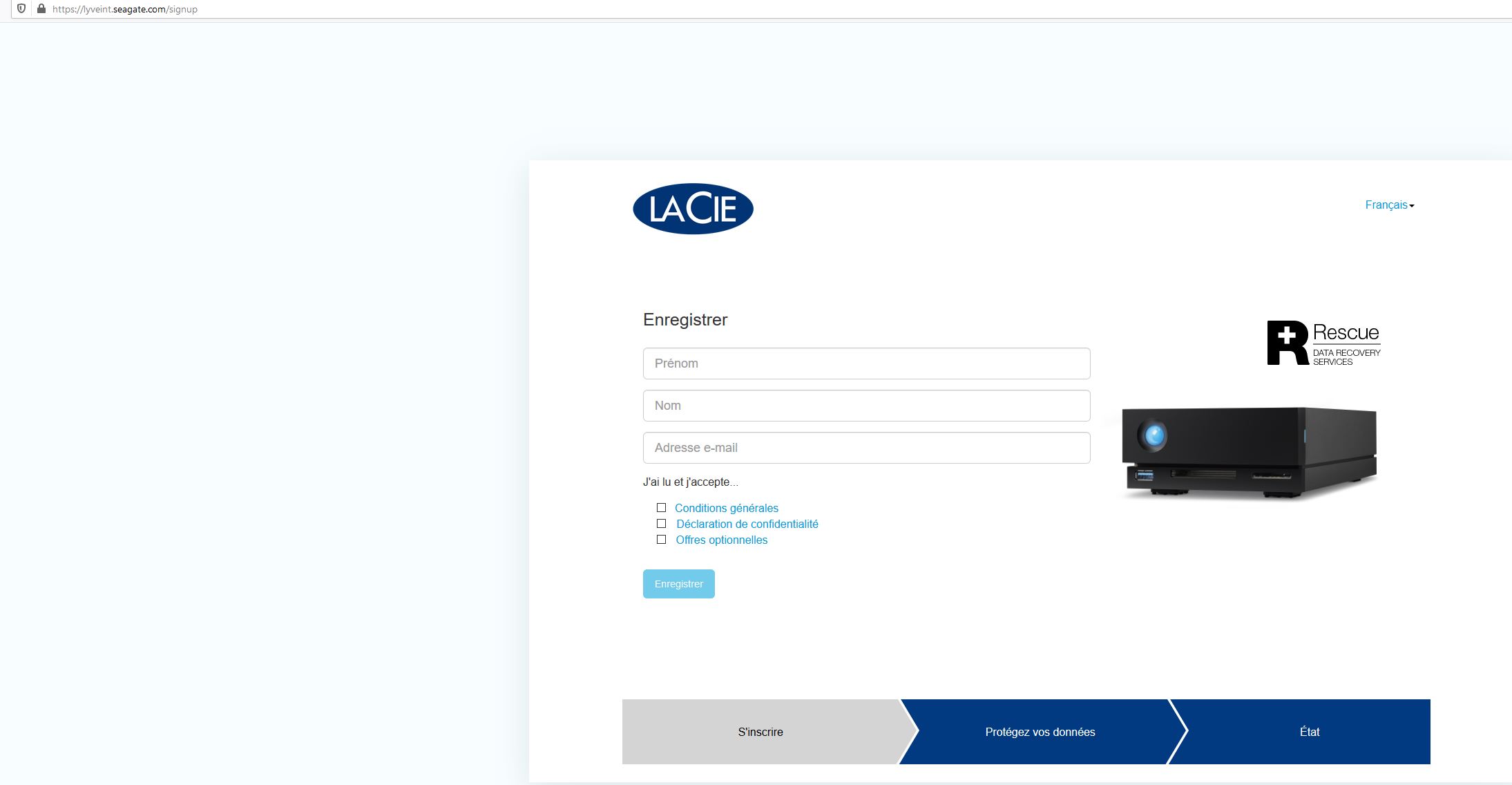Click the Adresse e-mail field
1512x785 pixels.
pos(866,448)
